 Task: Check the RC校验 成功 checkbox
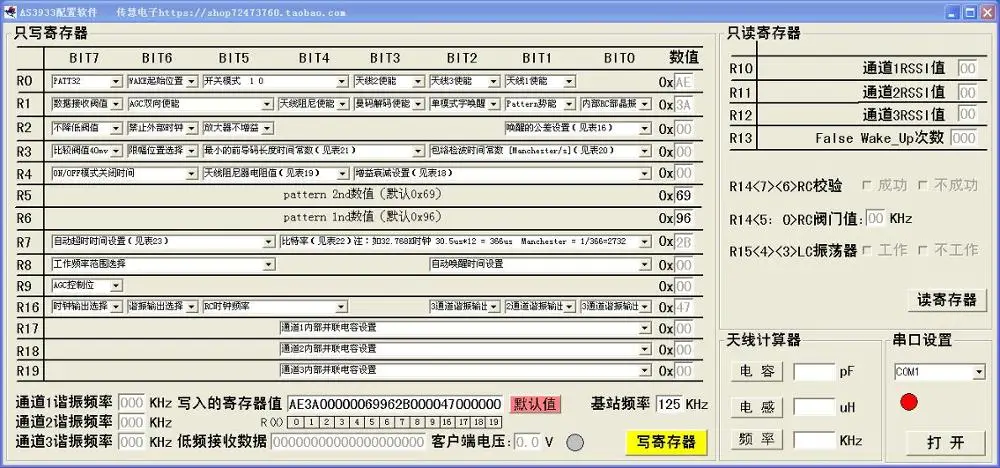pyautogui.click(x=867, y=186)
